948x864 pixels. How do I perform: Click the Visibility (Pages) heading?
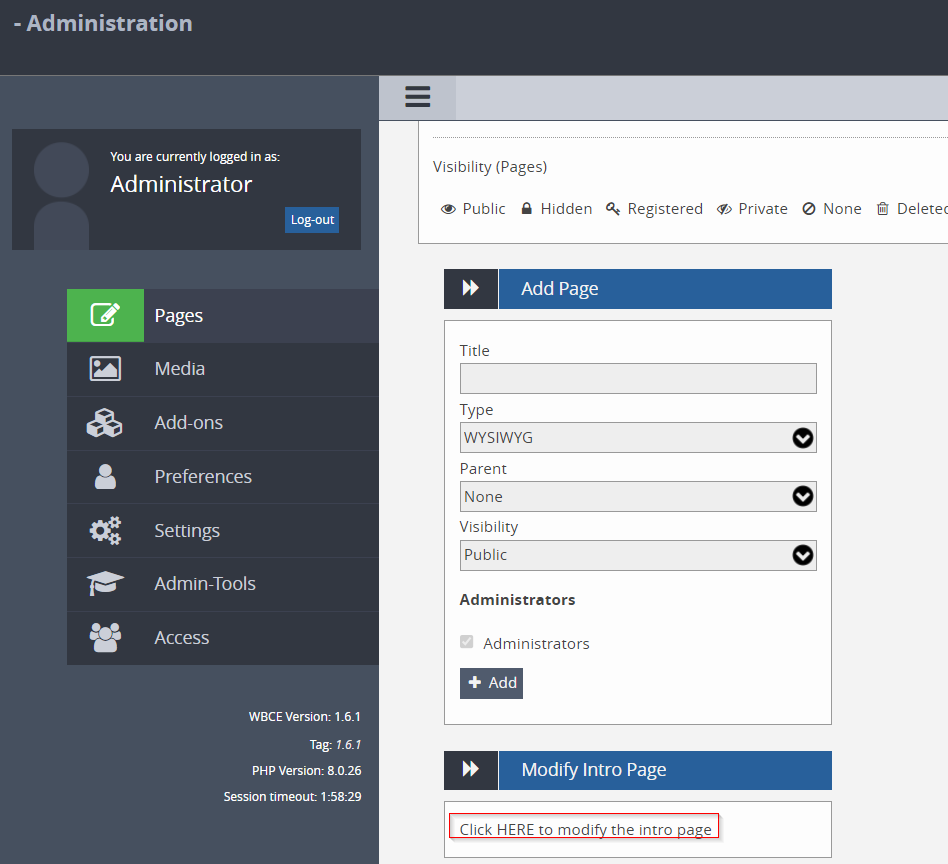pos(490,167)
